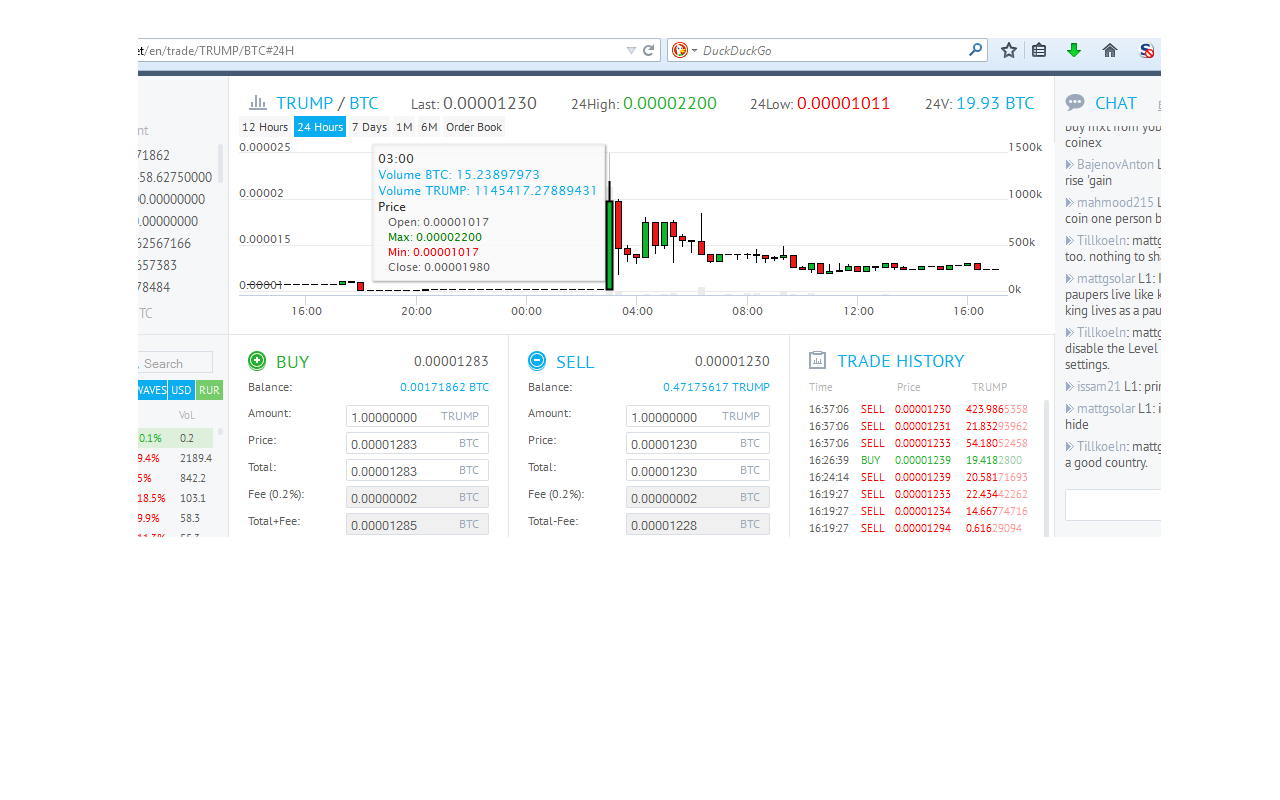Click the Buy balance 0.00171862 BTC link
The image size is (1280, 800).
444,387
